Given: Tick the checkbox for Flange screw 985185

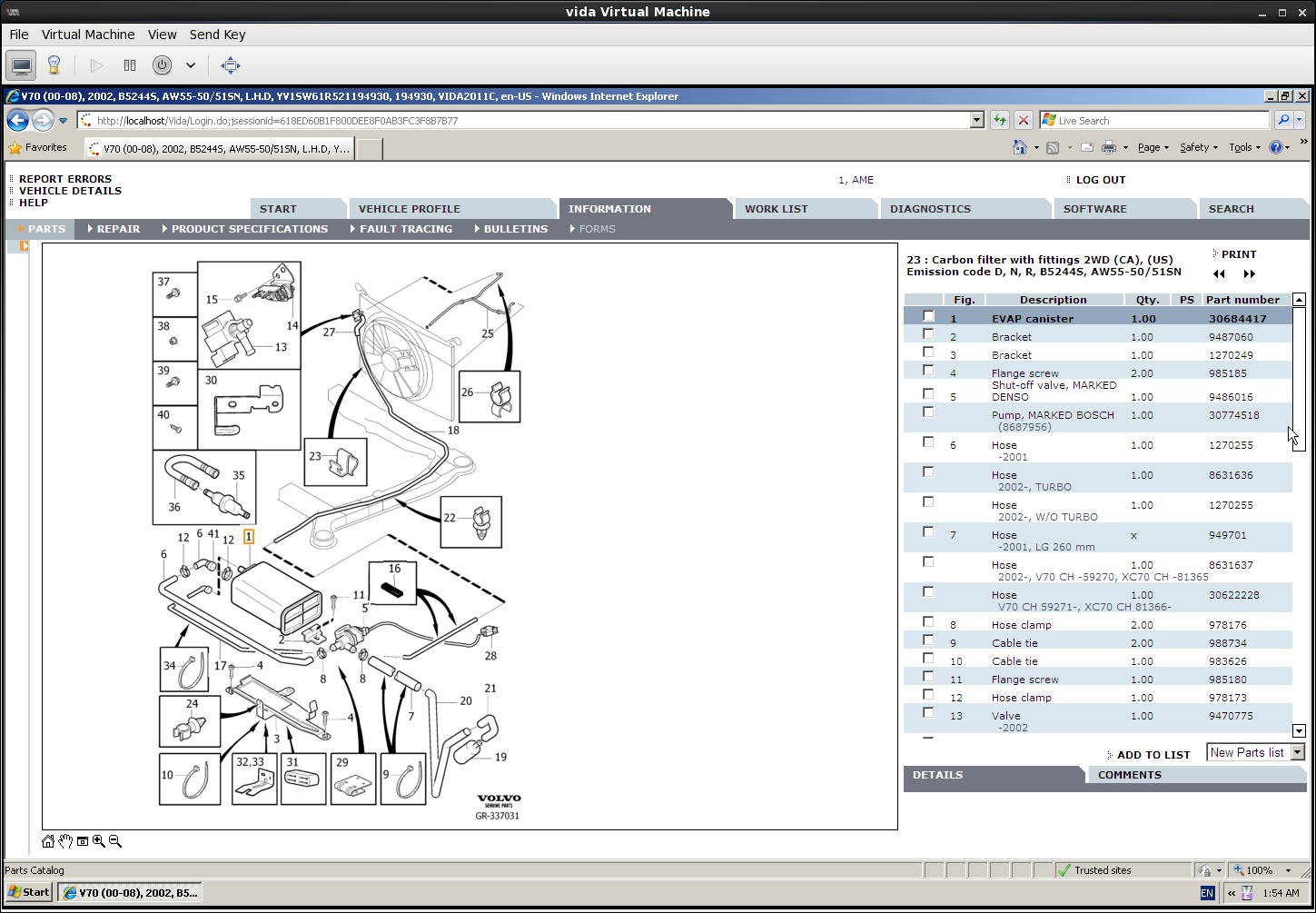Looking at the screenshot, I should 928,371.
